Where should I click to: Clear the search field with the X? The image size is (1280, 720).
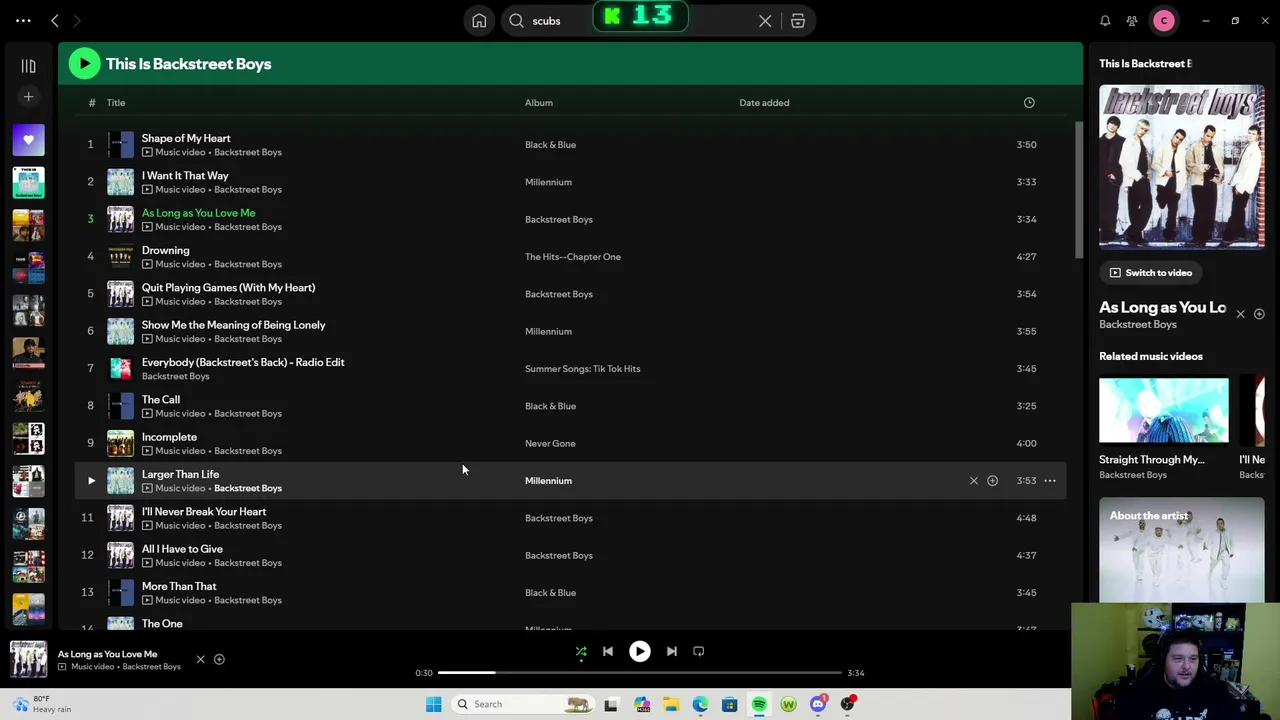pyautogui.click(x=765, y=21)
